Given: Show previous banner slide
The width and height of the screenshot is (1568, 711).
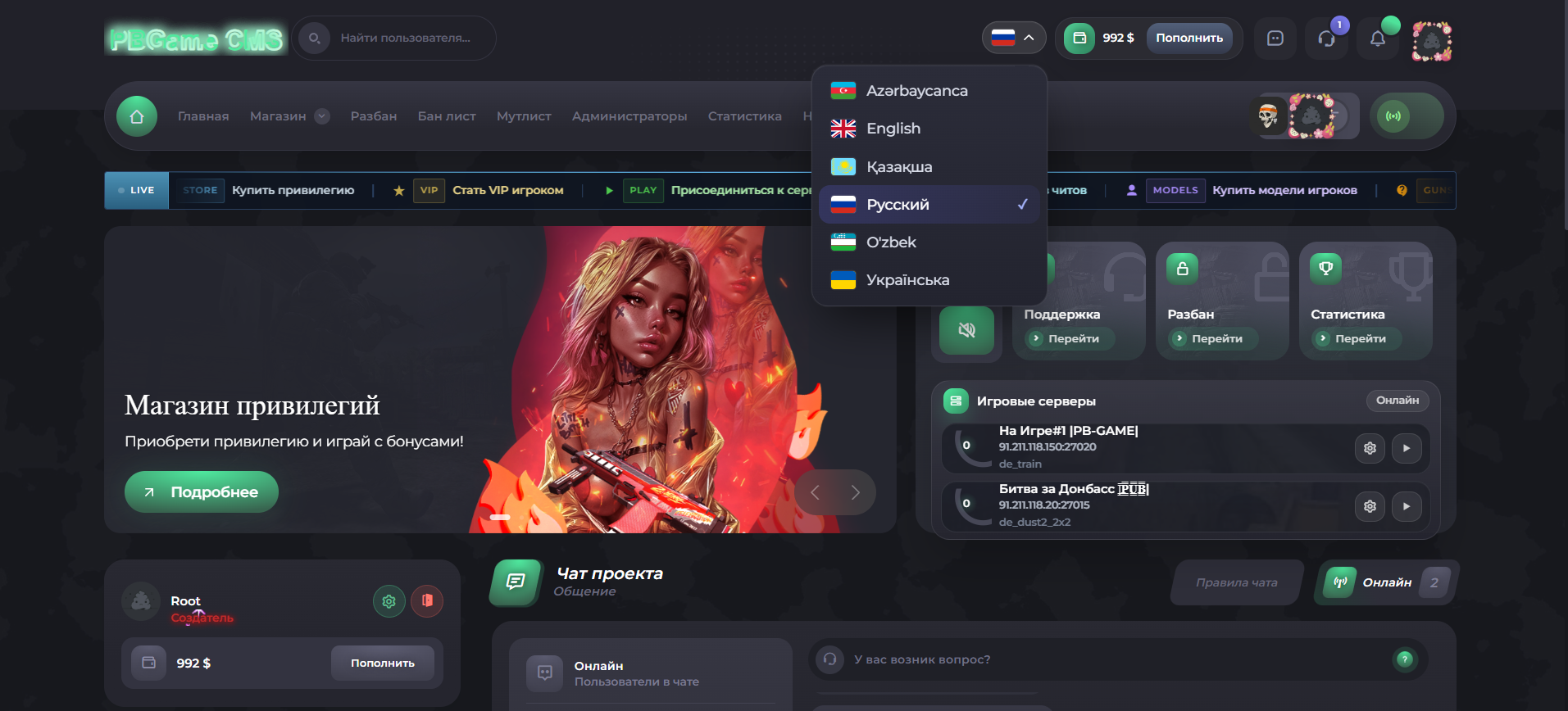Looking at the screenshot, I should coord(815,492).
